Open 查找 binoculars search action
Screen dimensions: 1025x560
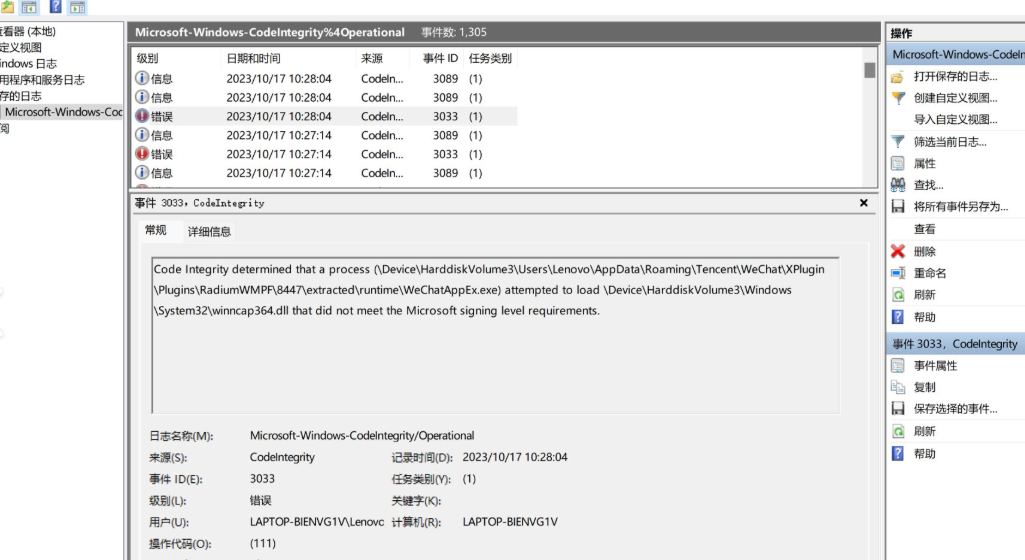pos(927,185)
